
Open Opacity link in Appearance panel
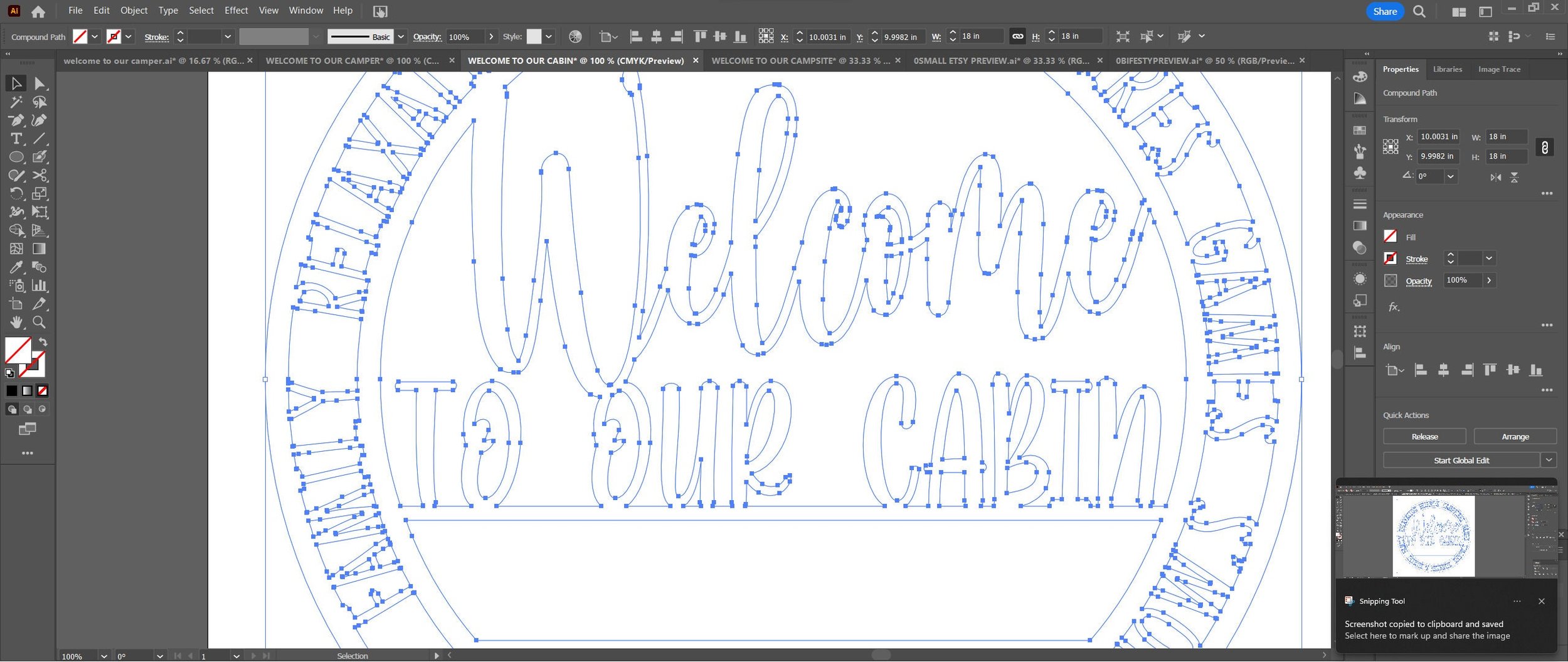[1419, 281]
